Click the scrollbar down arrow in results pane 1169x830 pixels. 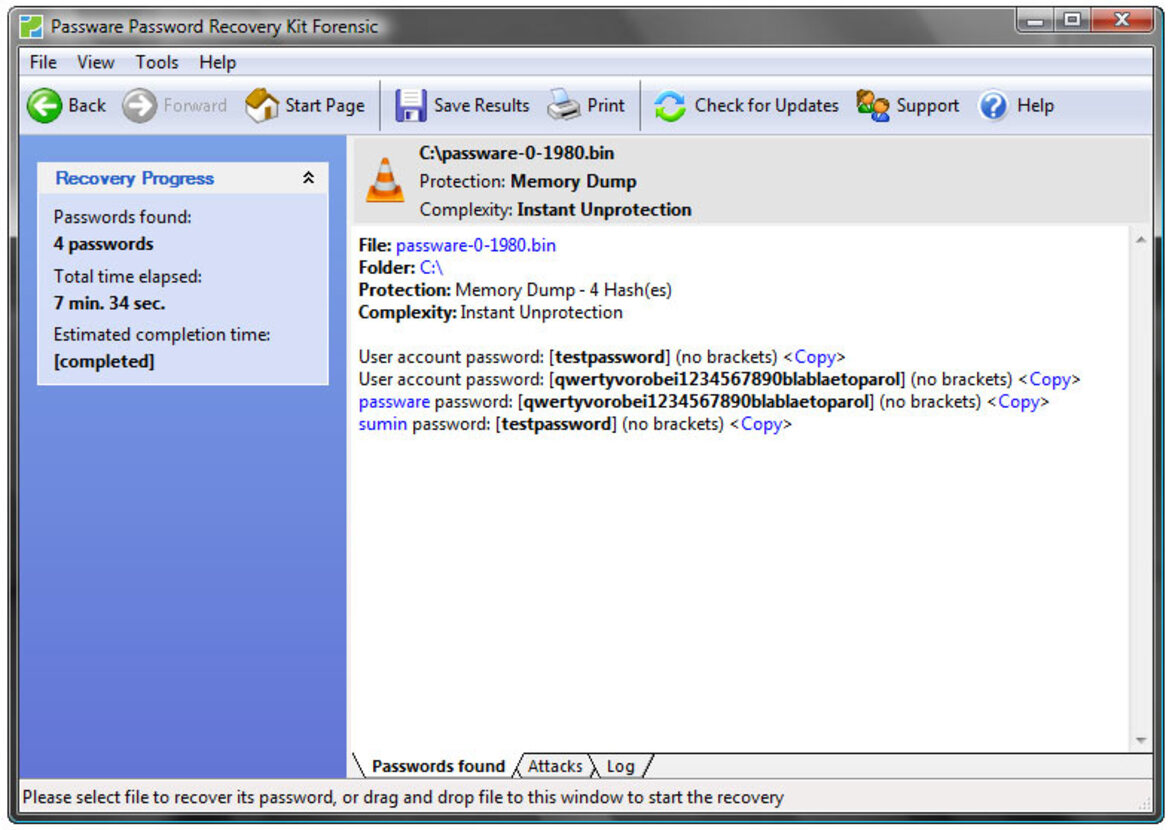pos(1141,741)
